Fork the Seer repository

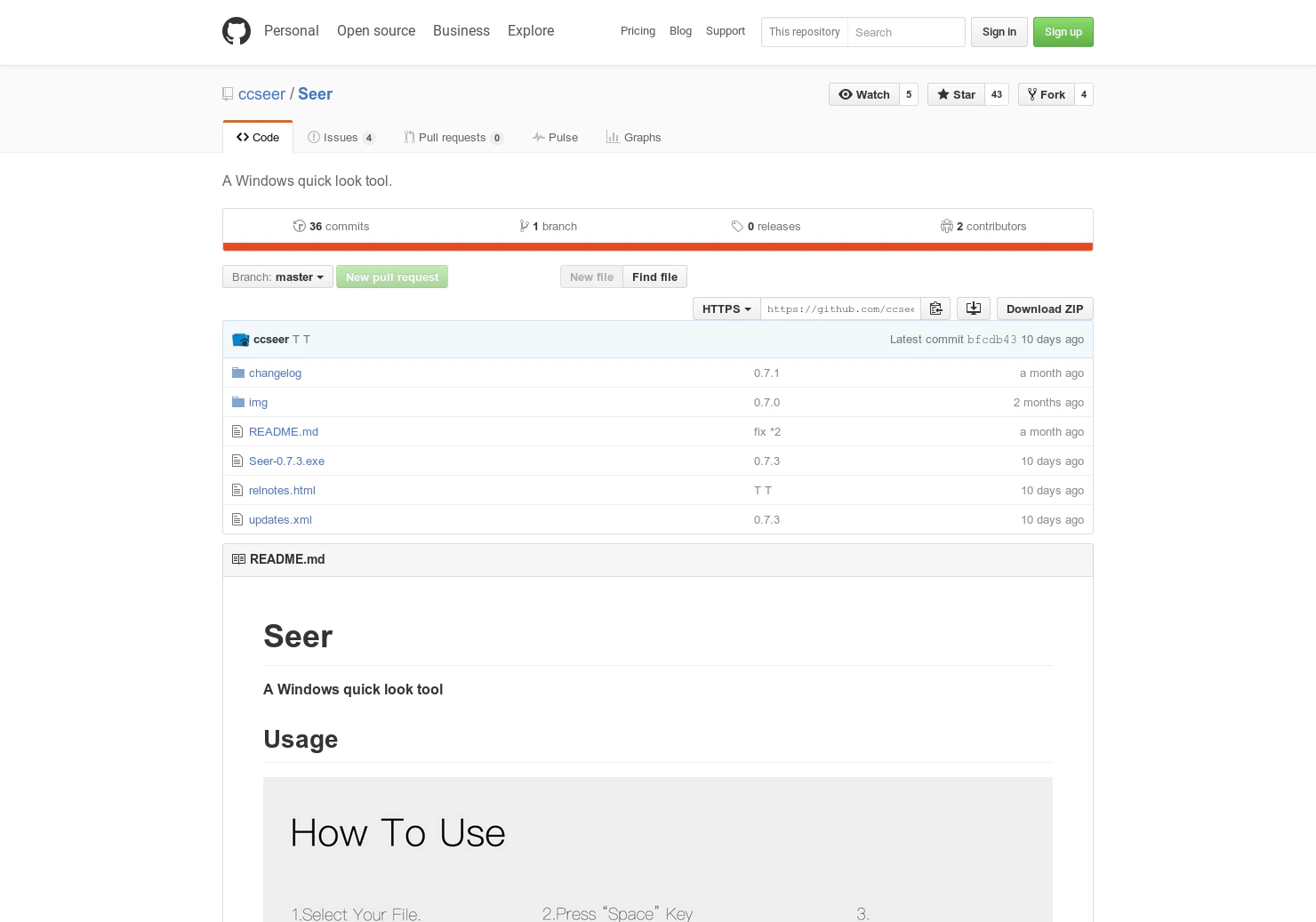(x=1047, y=94)
